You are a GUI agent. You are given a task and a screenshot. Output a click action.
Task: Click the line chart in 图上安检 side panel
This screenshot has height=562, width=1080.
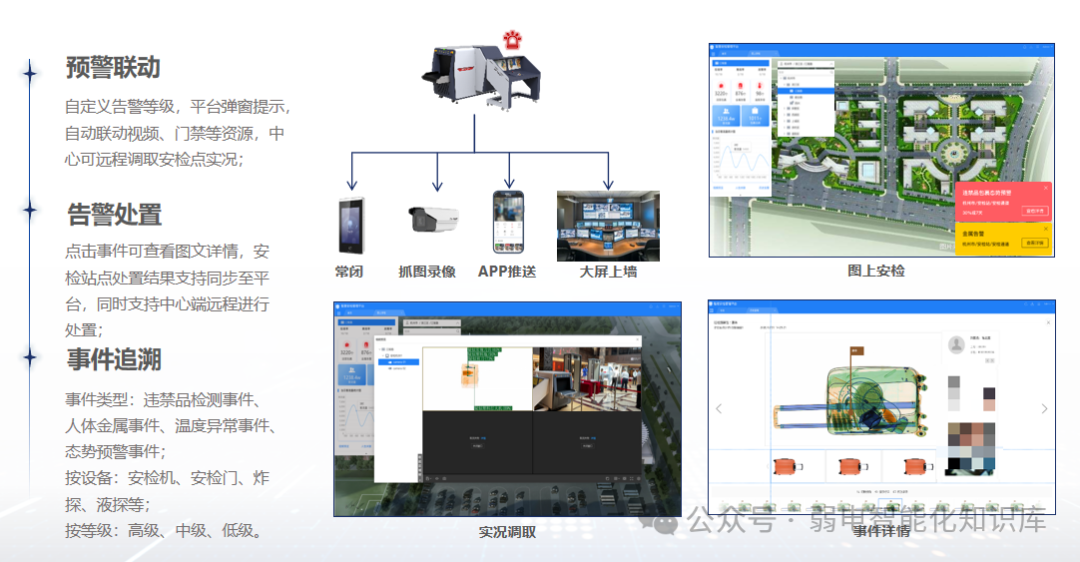tap(741, 160)
